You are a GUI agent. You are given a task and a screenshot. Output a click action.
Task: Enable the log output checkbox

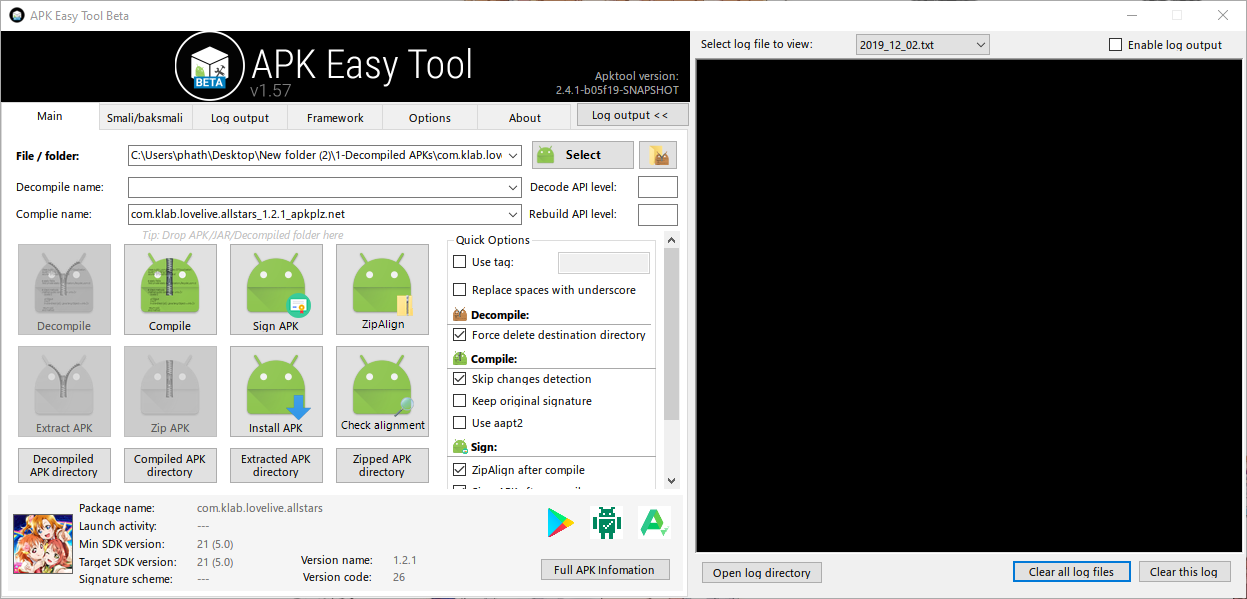tap(1116, 45)
